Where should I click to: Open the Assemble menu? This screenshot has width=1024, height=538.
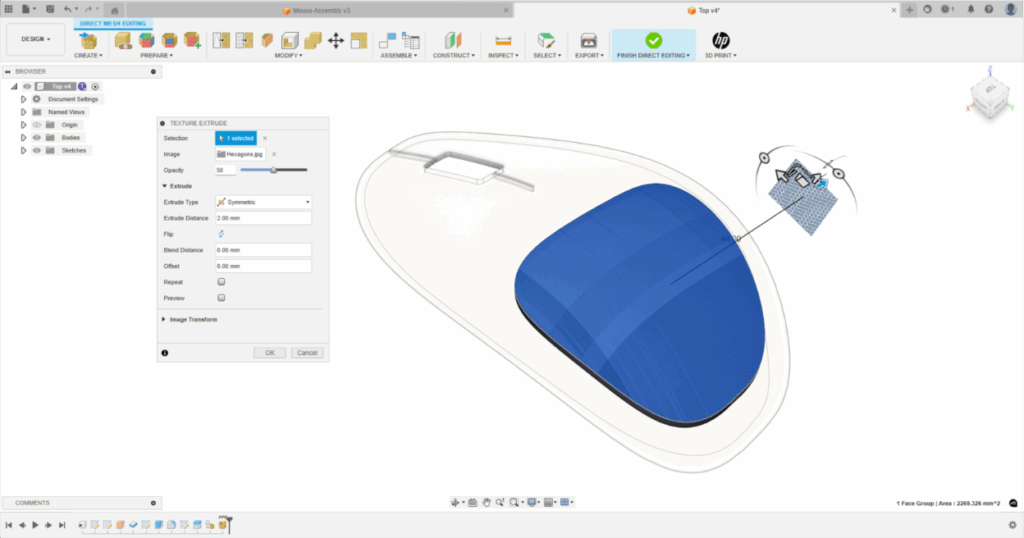click(x=398, y=55)
